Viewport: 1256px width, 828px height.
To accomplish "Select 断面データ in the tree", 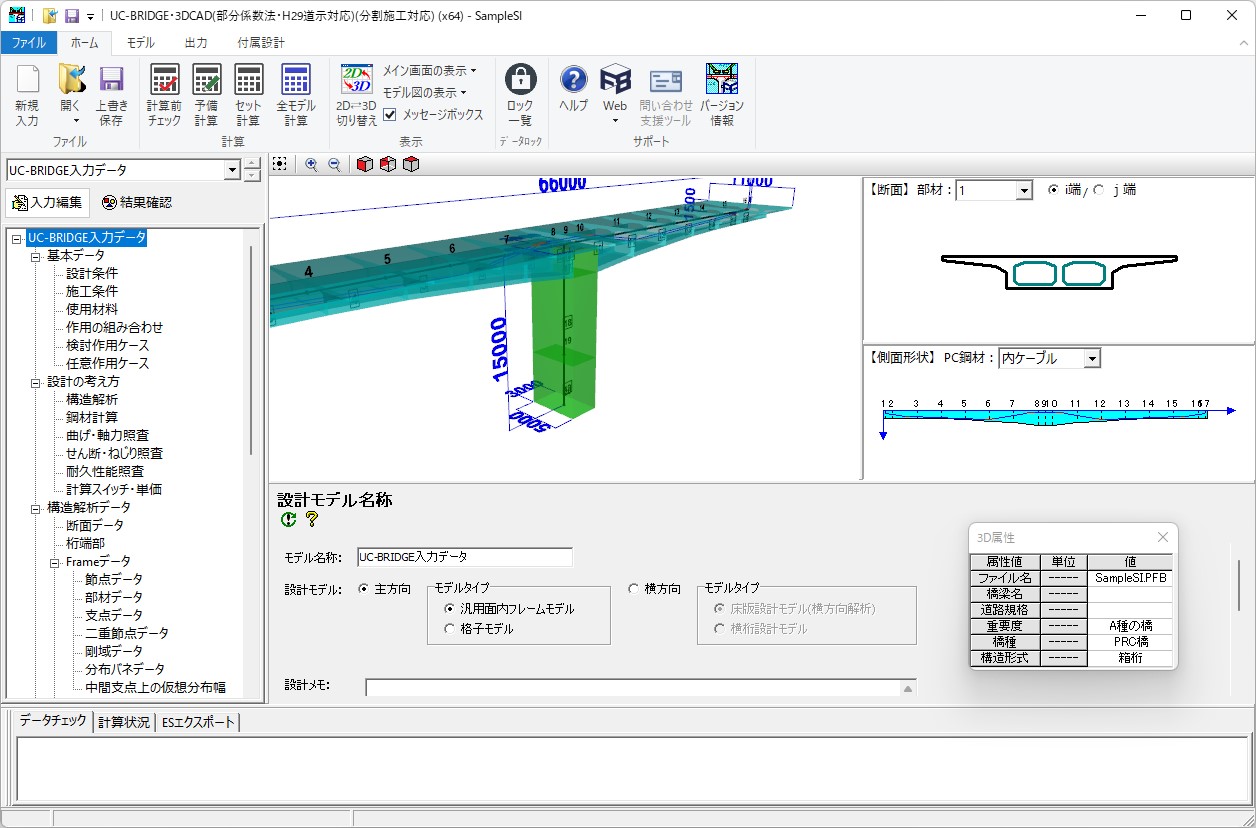I will (x=95, y=526).
